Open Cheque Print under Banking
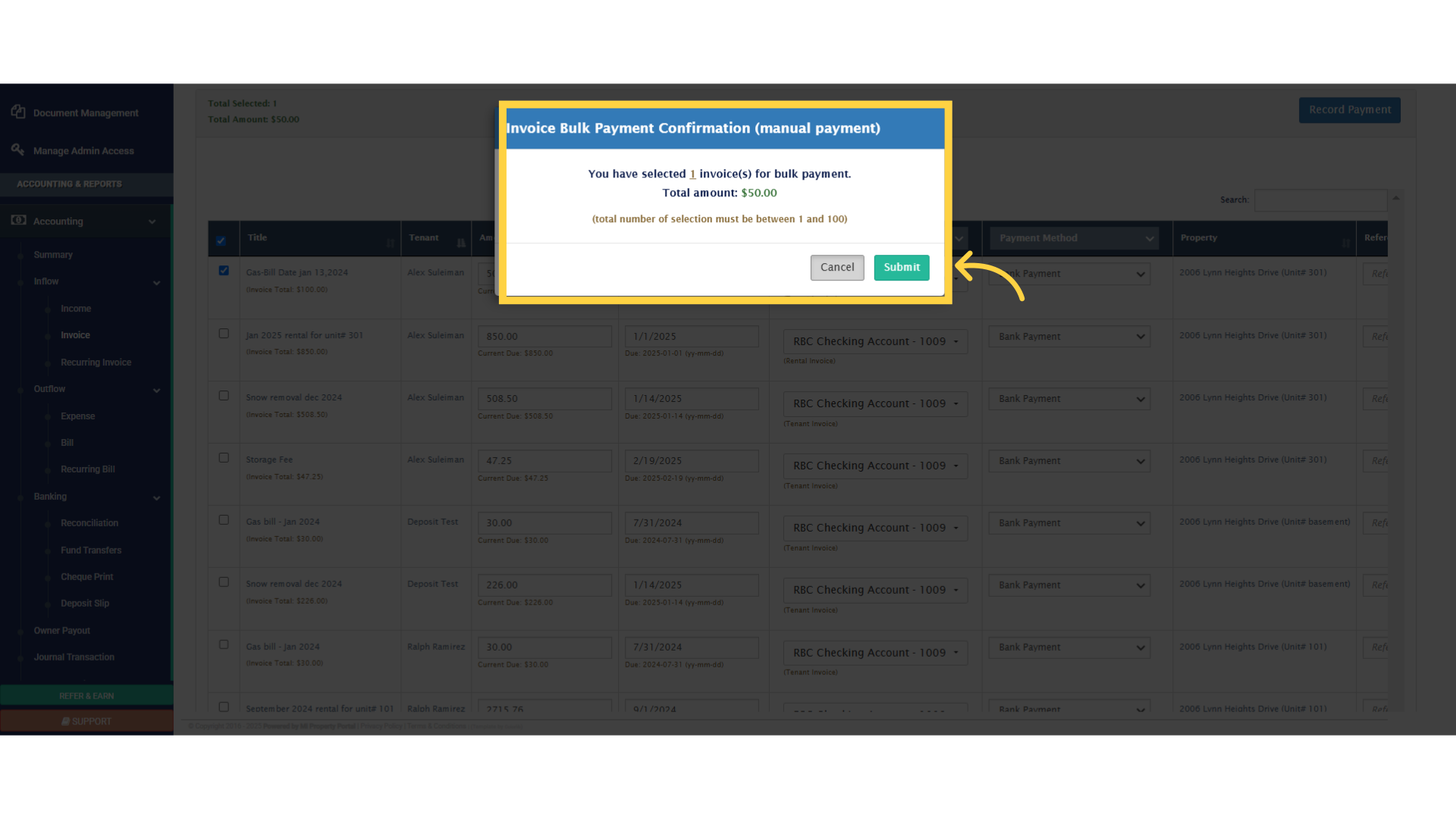 click(x=86, y=577)
